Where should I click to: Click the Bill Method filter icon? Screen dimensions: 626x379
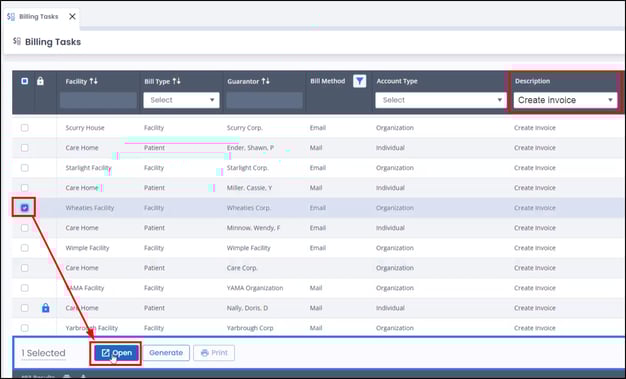click(x=359, y=81)
